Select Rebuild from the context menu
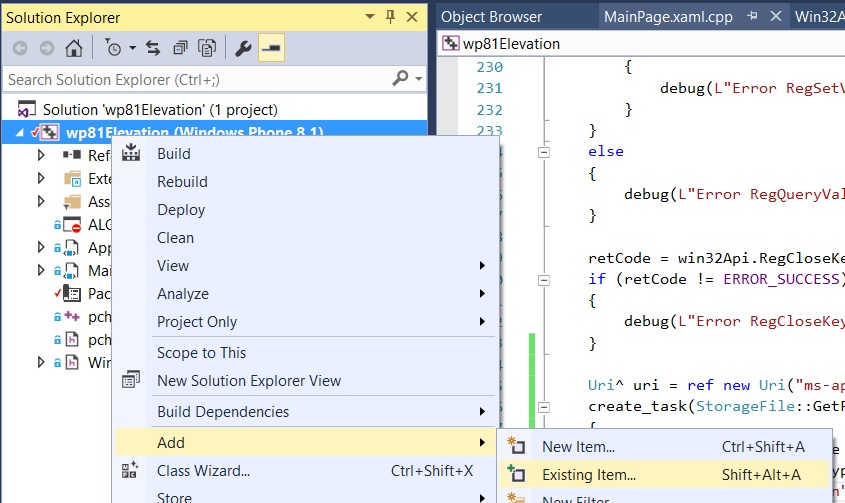The image size is (845, 503). pos(304,182)
